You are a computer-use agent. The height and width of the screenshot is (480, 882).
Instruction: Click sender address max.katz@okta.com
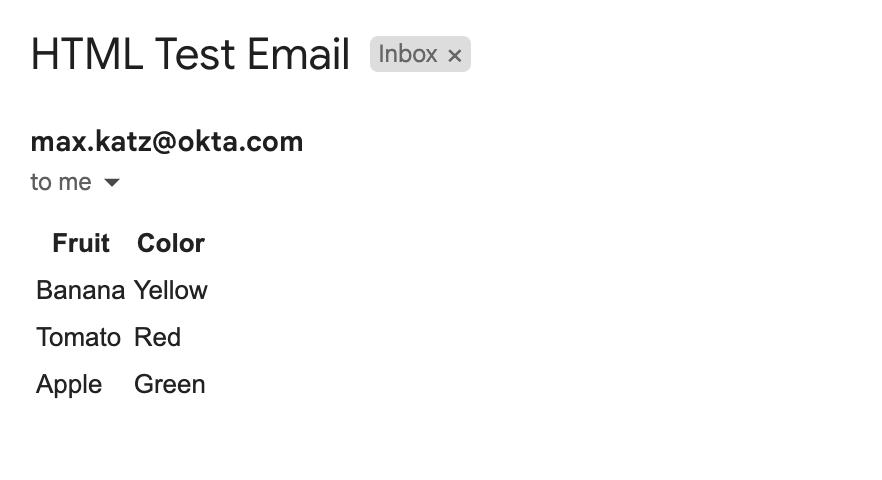pos(167,142)
